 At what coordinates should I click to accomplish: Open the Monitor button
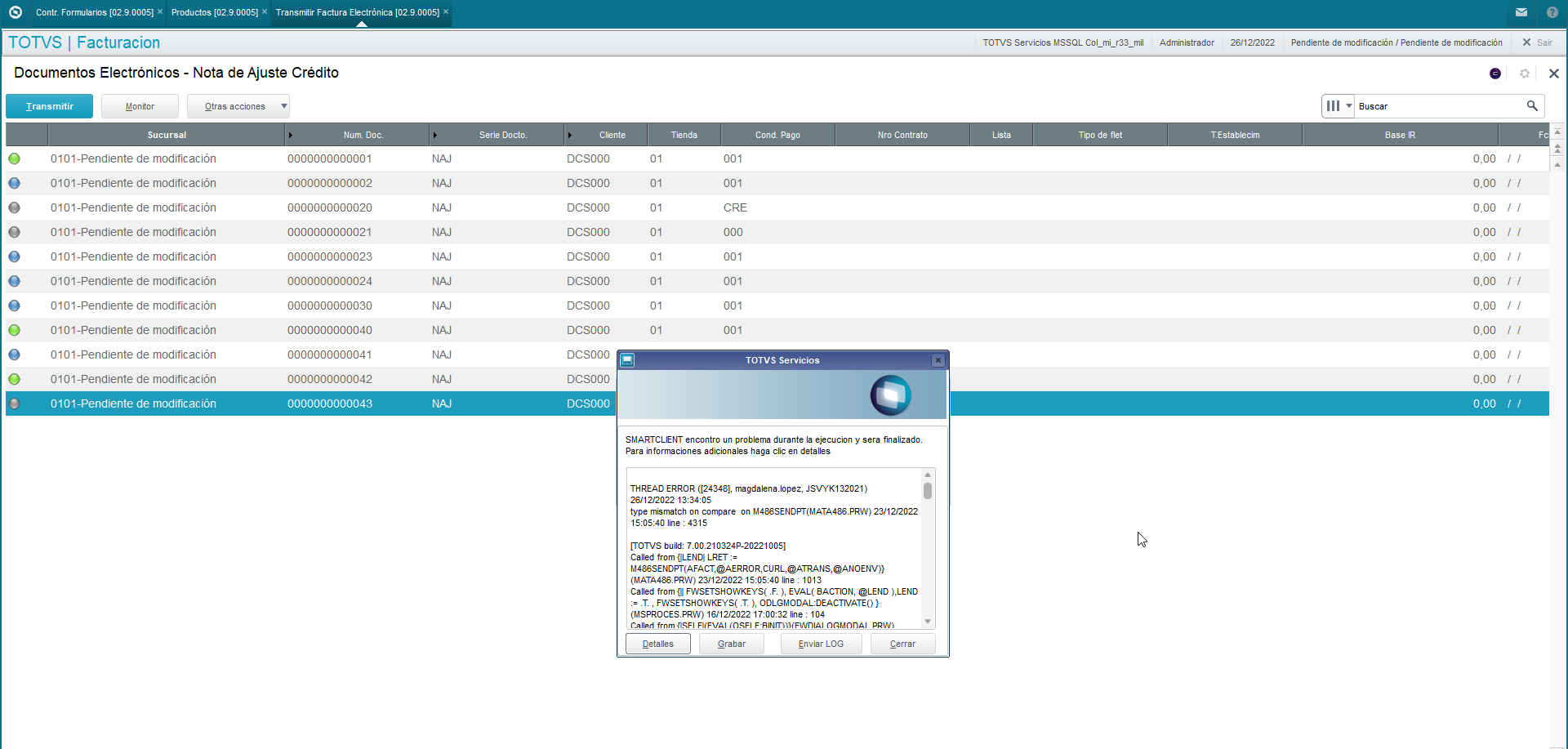point(140,106)
